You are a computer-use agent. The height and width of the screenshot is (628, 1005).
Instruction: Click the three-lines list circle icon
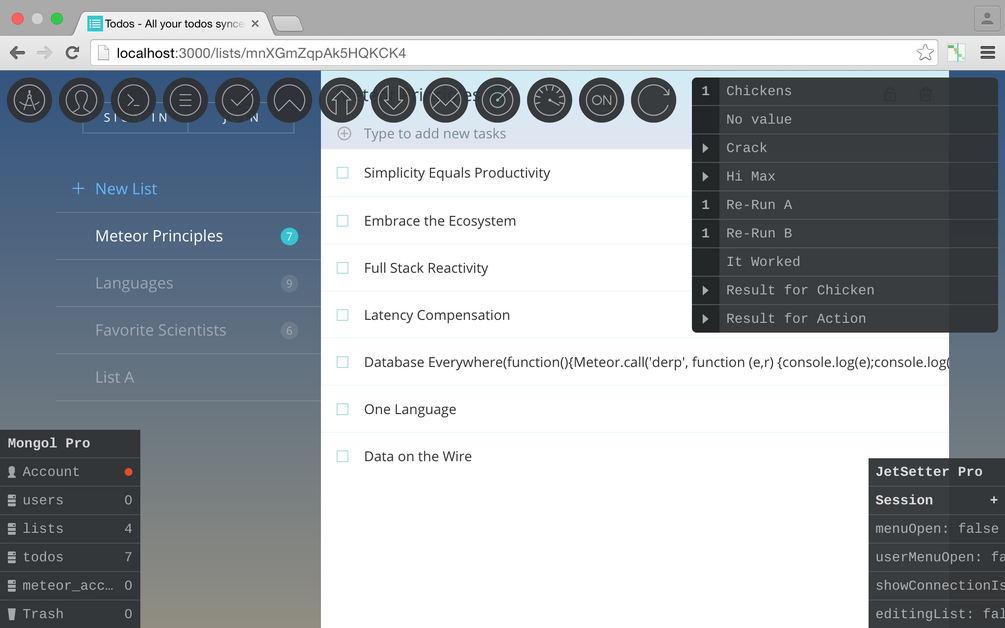[x=185, y=100]
